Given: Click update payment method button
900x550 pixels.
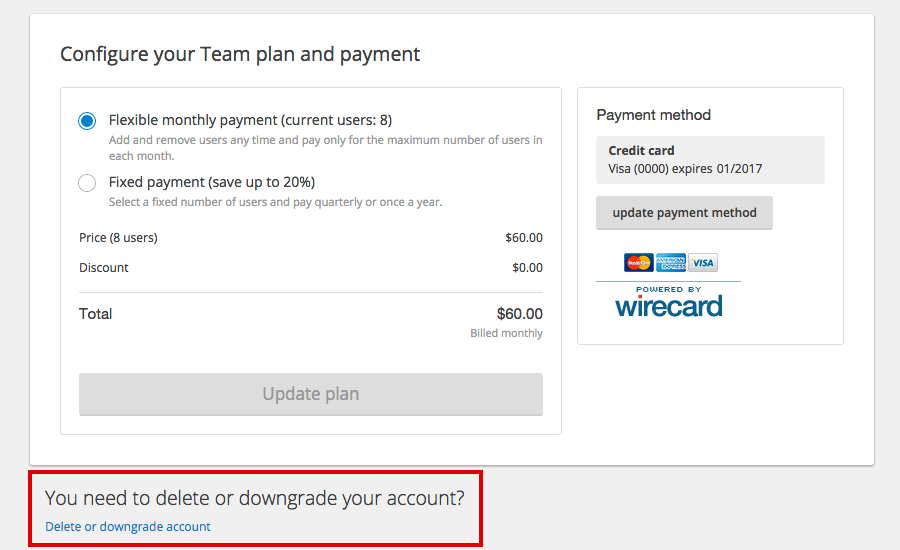Looking at the screenshot, I should click(x=684, y=213).
